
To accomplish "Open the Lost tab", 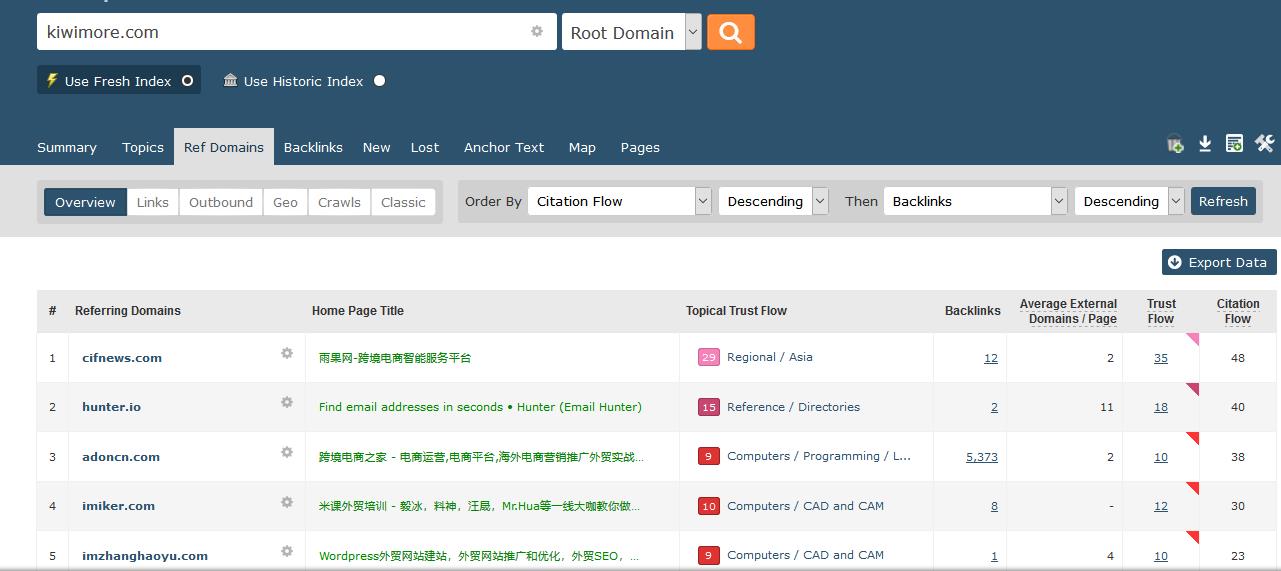I will coord(425,147).
